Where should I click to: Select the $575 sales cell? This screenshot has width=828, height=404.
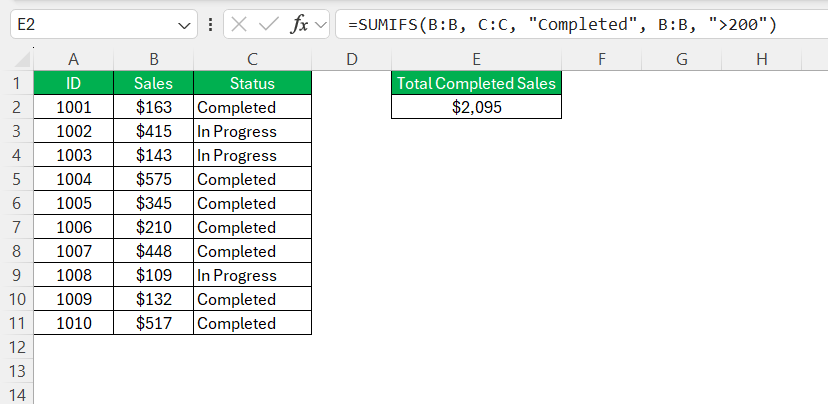154,179
